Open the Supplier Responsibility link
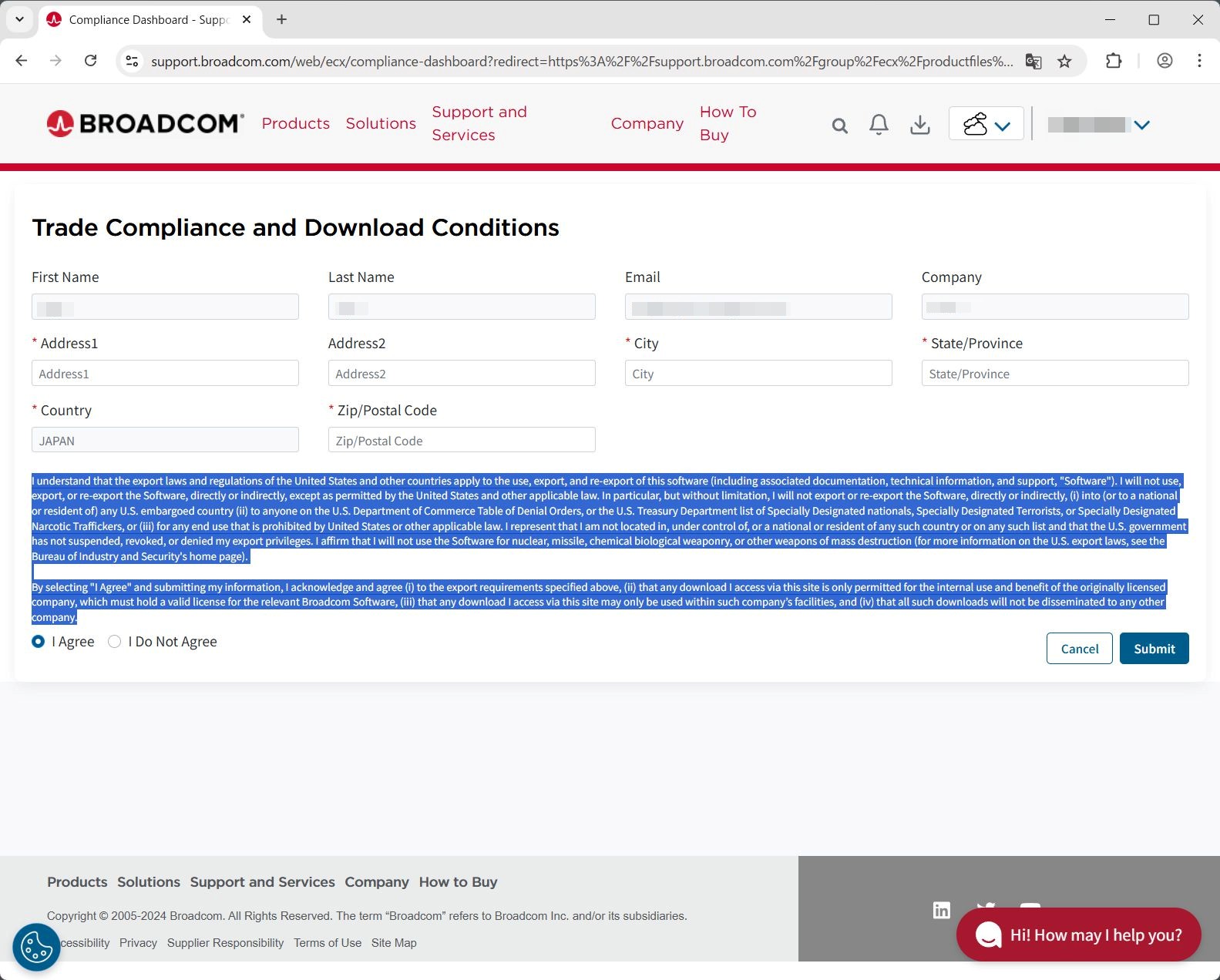Viewport: 1220px width, 980px height. pos(225,943)
